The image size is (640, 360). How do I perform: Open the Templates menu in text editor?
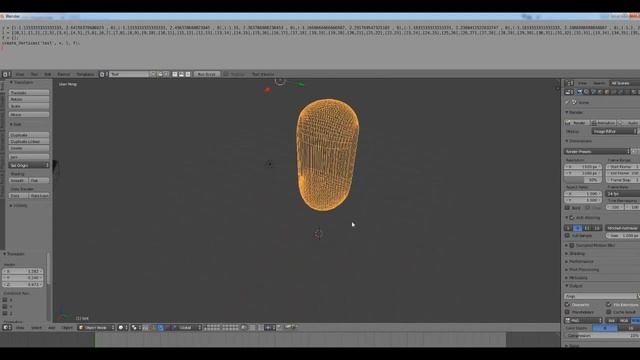(x=85, y=74)
